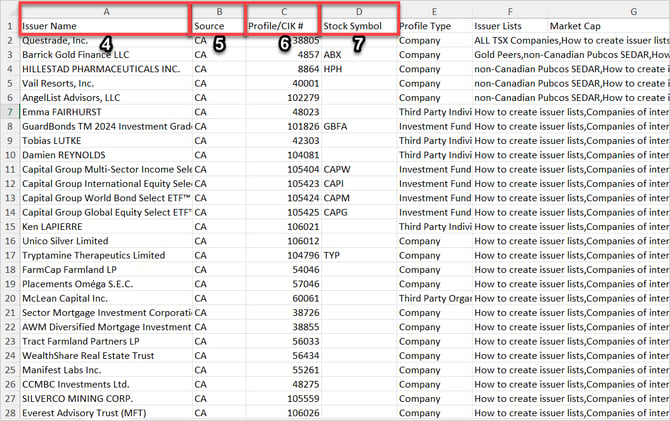
Task: Click the Third Party Organization cell for McLean Capital
Action: pos(435,298)
